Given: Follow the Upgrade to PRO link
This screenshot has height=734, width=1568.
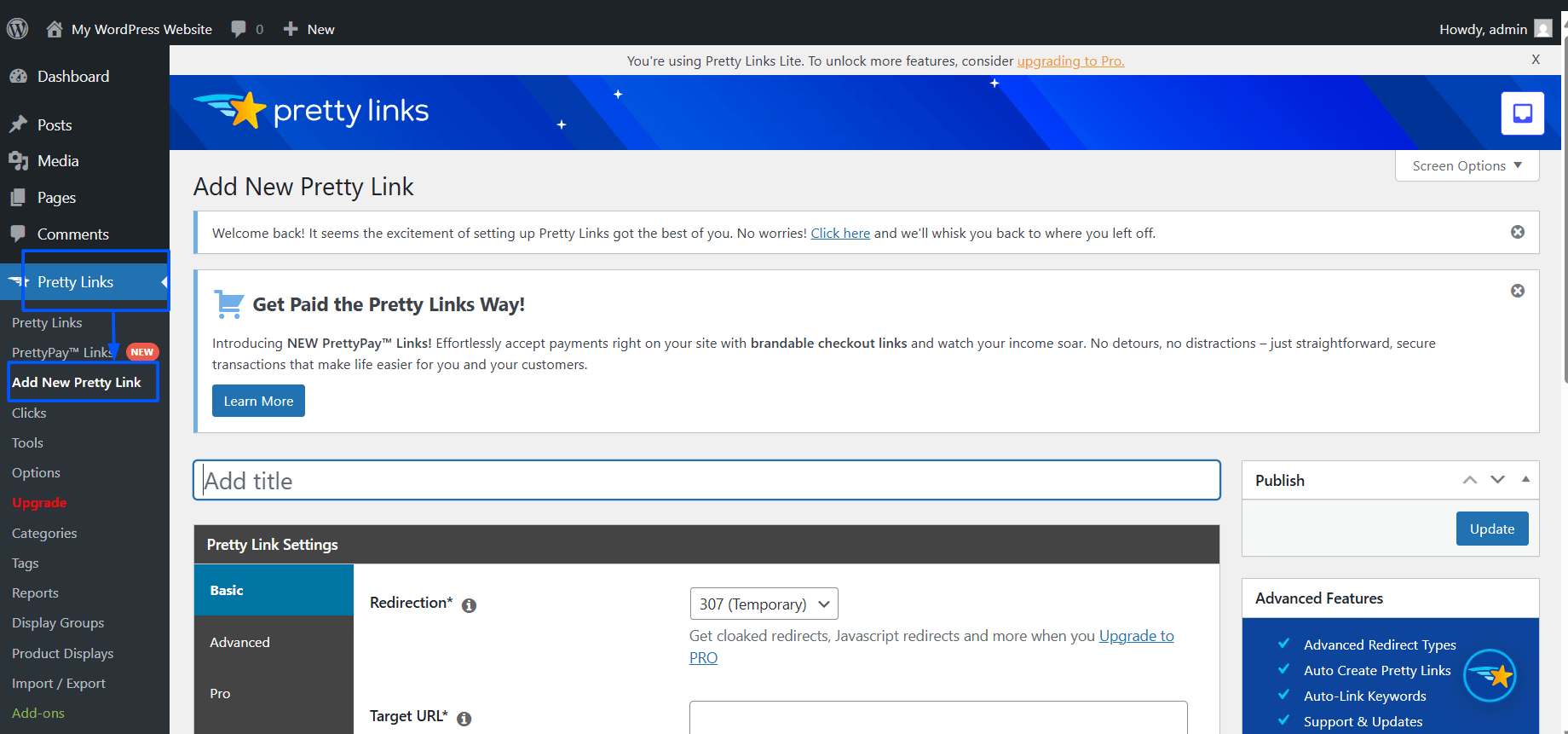Looking at the screenshot, I should click(x=1137, y=636).
